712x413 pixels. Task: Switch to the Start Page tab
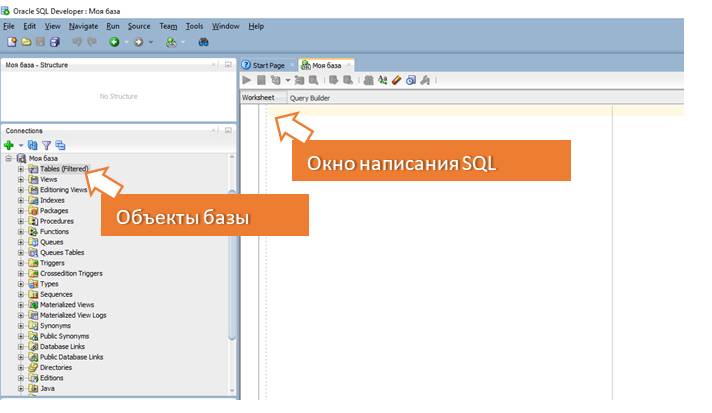[268, 65]
